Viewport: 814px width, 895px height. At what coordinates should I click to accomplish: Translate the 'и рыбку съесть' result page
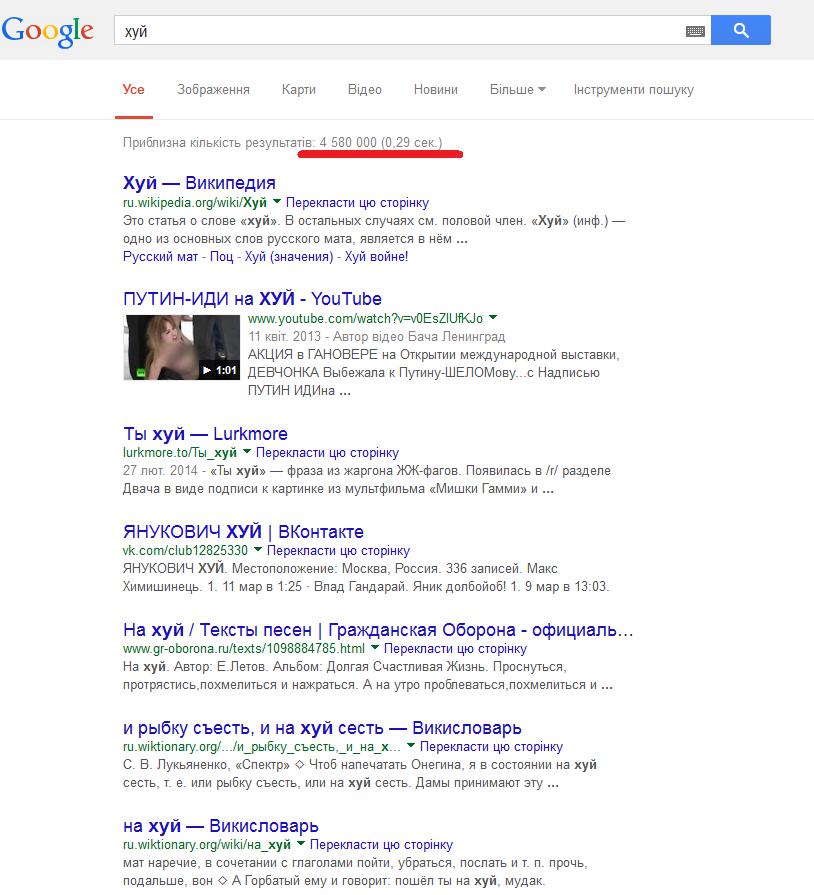[491, 747]
